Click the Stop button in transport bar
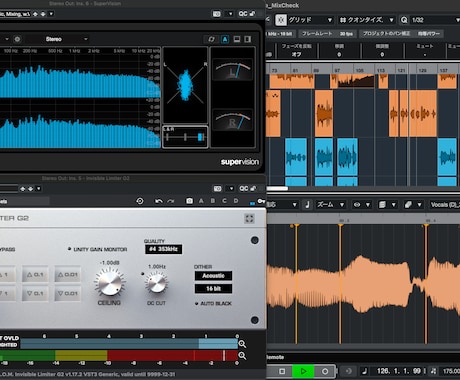Viewport: 460px width, 380px height. pos(282,371)
